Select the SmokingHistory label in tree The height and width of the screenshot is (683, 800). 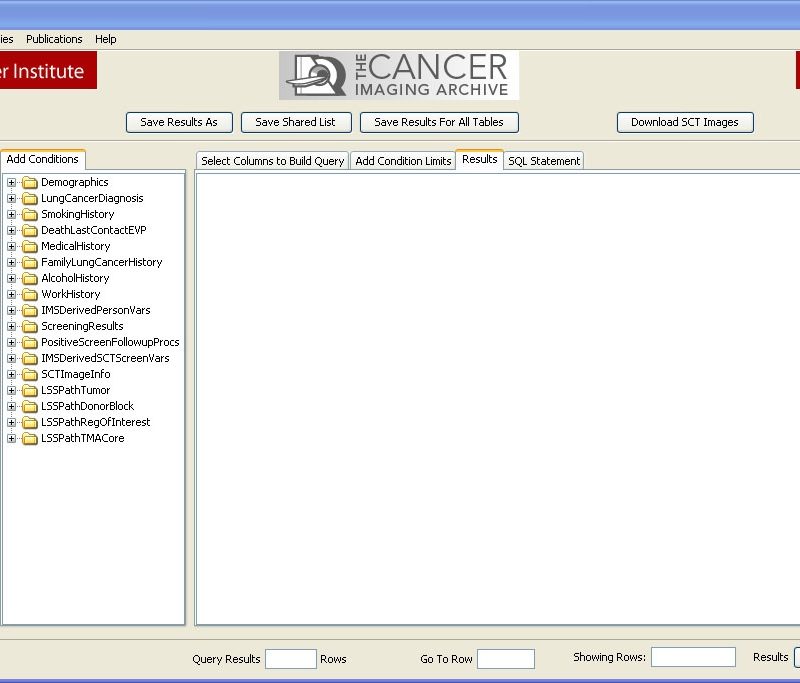(x=78, y=214)
